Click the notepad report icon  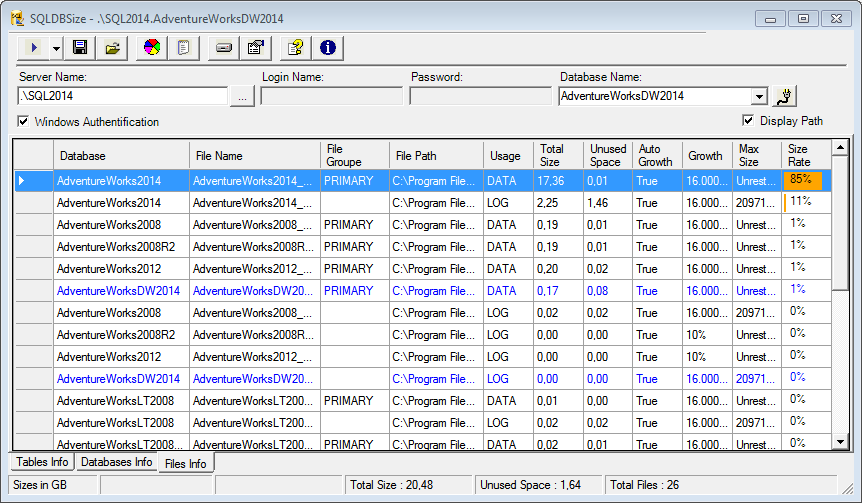pyautogui.click(x=184, y=48)
